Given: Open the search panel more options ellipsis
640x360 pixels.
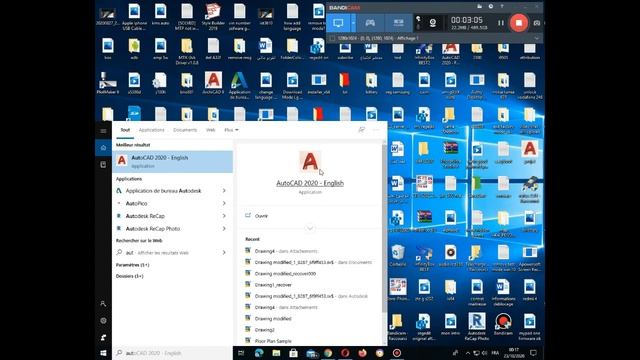Looking at the screenshot, I should point(376,130).
